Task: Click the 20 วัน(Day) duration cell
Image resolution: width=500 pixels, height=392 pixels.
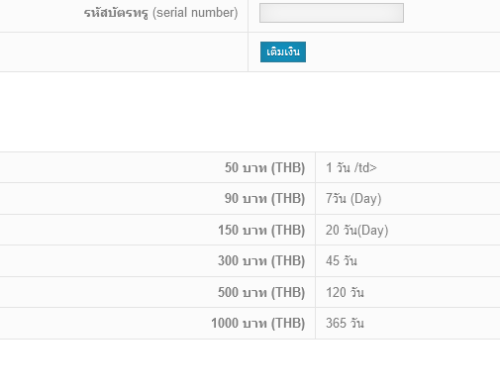Action: tap(408, 230)
